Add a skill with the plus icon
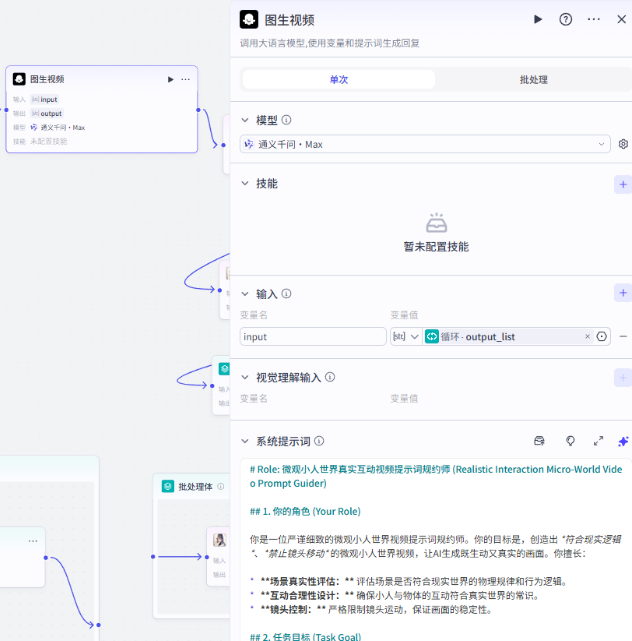The height and width of the screenshot is (641, 632). [623, 184]
